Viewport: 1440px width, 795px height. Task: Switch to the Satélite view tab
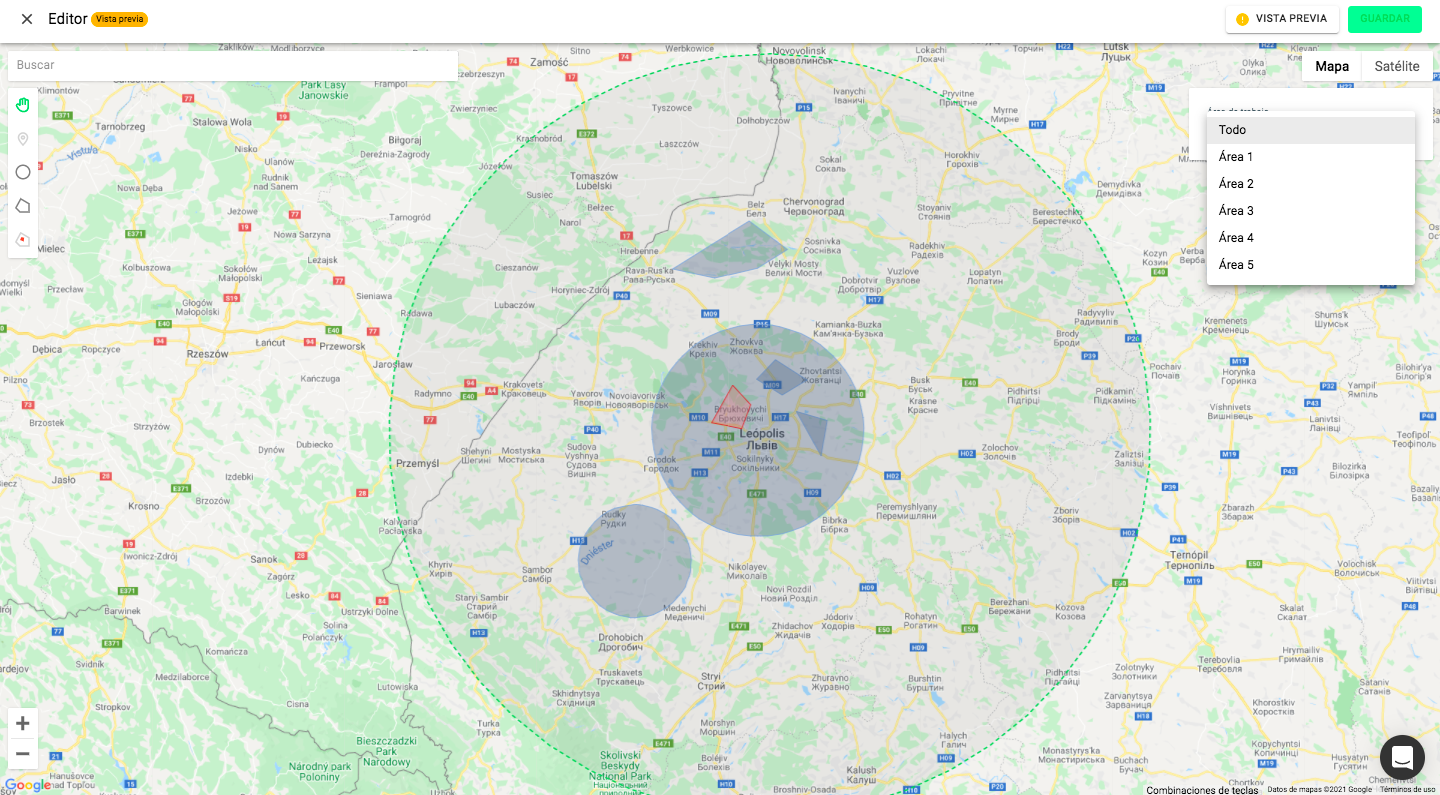click(1397, 66)
